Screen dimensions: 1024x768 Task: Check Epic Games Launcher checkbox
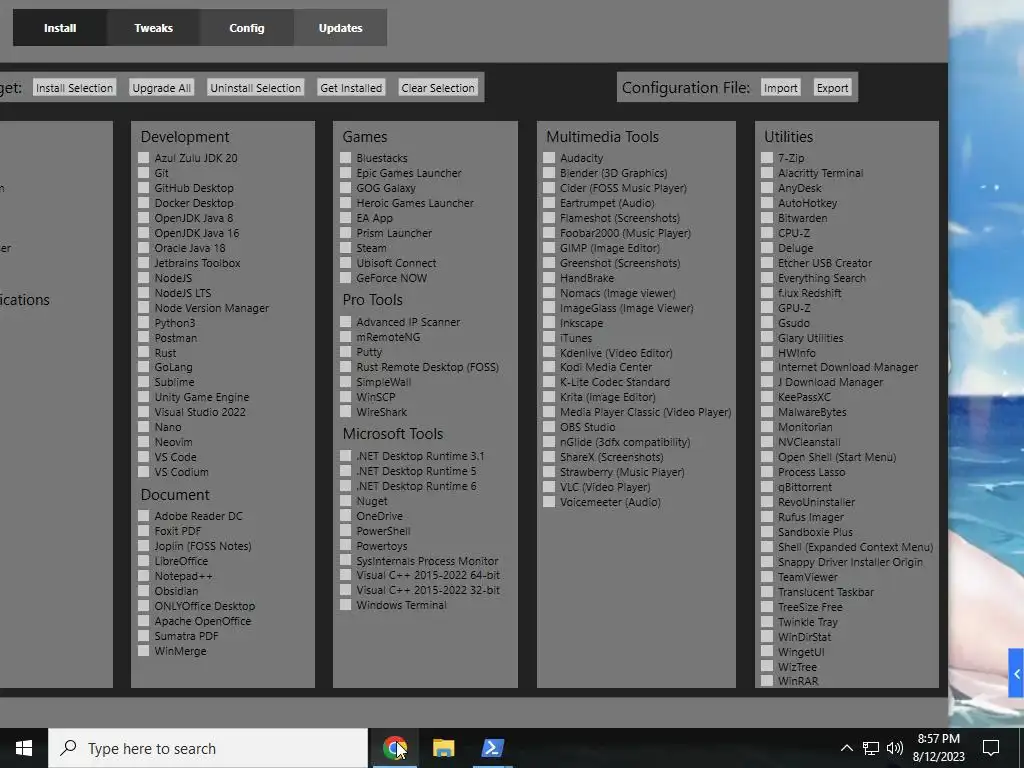(x=345, y=172)
